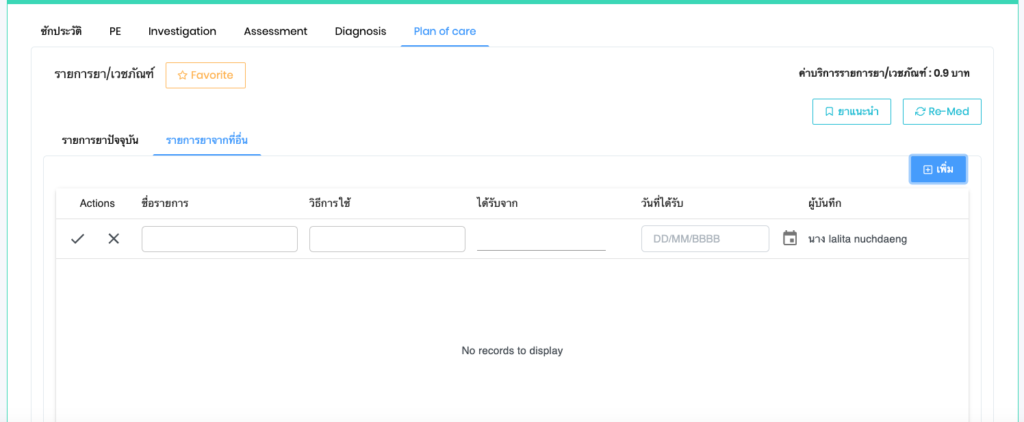The image size is (1024, 422).
Task: Focus the ชื่อรายการ text input in the row
Action: [x=220, y=239]
